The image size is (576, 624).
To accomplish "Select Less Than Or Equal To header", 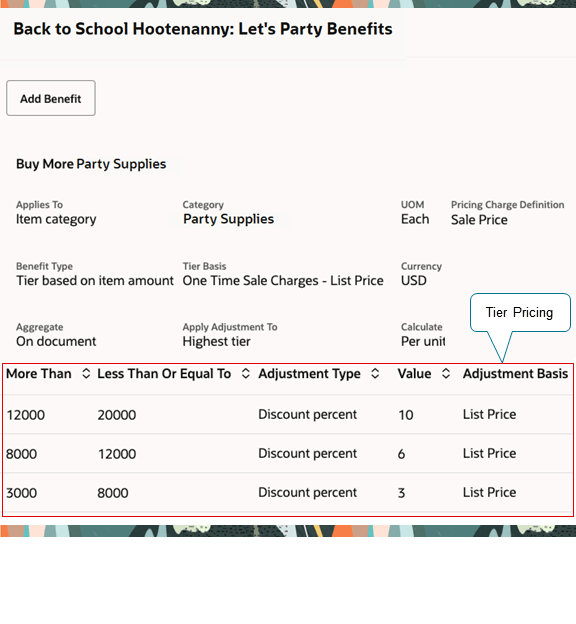I will tap(164, 374).
